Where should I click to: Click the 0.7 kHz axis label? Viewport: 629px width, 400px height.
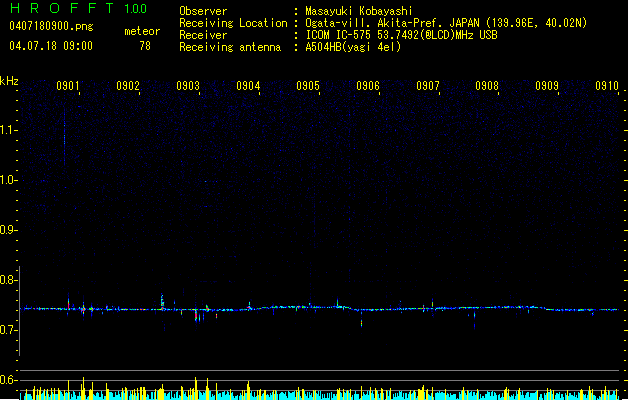click(x=8, y=330)
